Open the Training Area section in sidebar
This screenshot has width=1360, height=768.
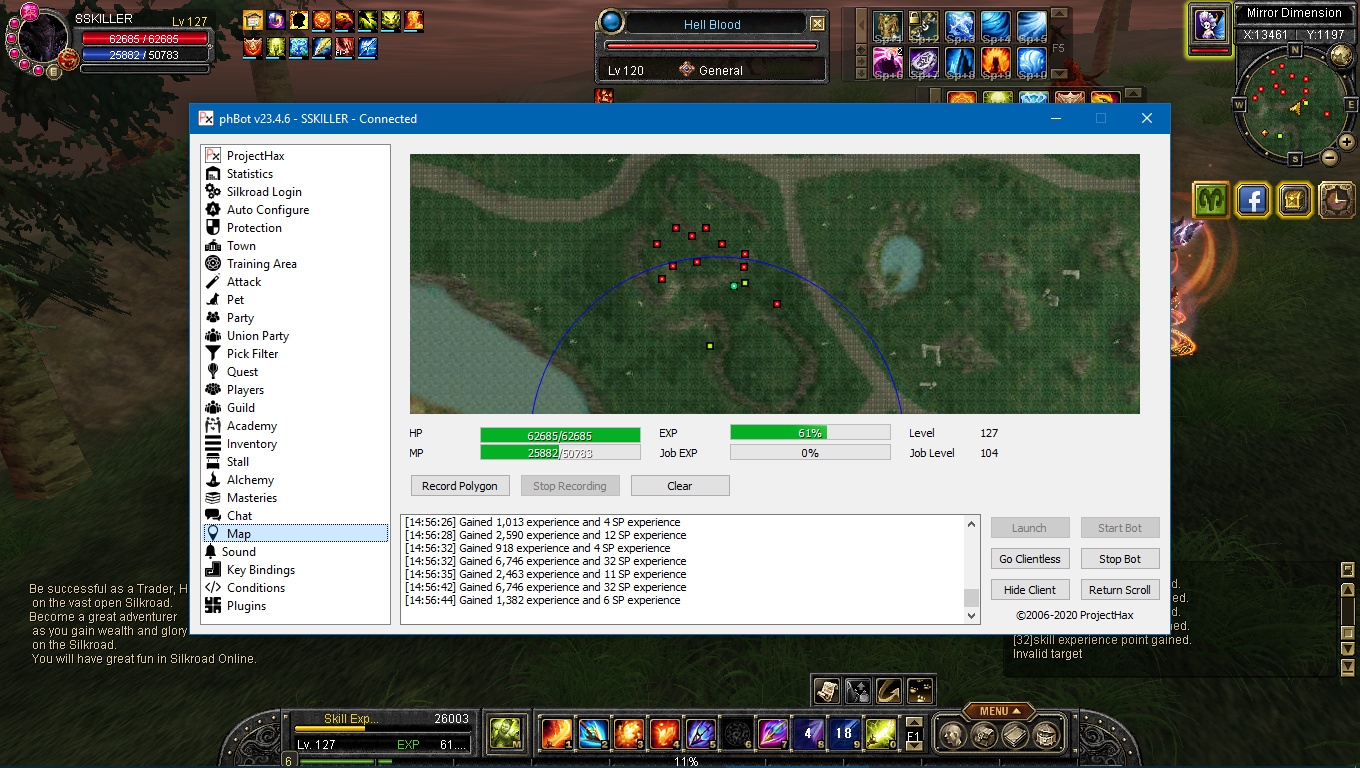point(261,264)
